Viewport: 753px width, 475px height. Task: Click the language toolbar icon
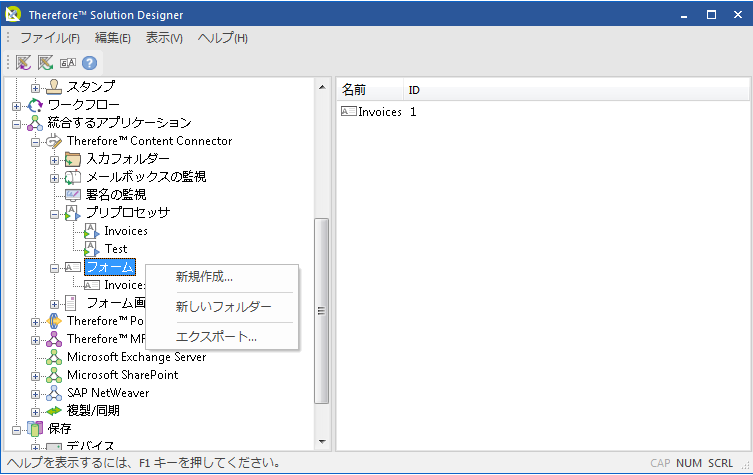[68, 63]
